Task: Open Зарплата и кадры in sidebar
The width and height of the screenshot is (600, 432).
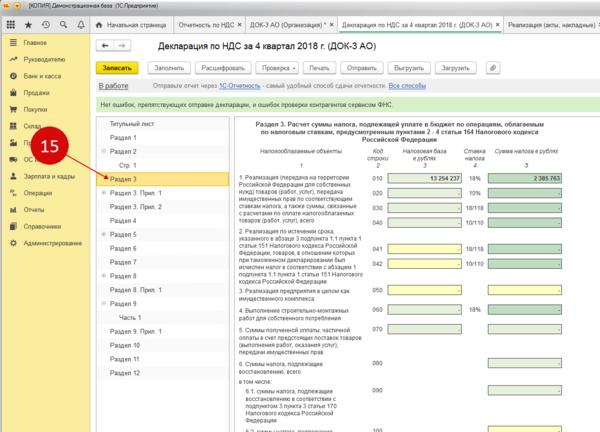Action: (47, 177)
